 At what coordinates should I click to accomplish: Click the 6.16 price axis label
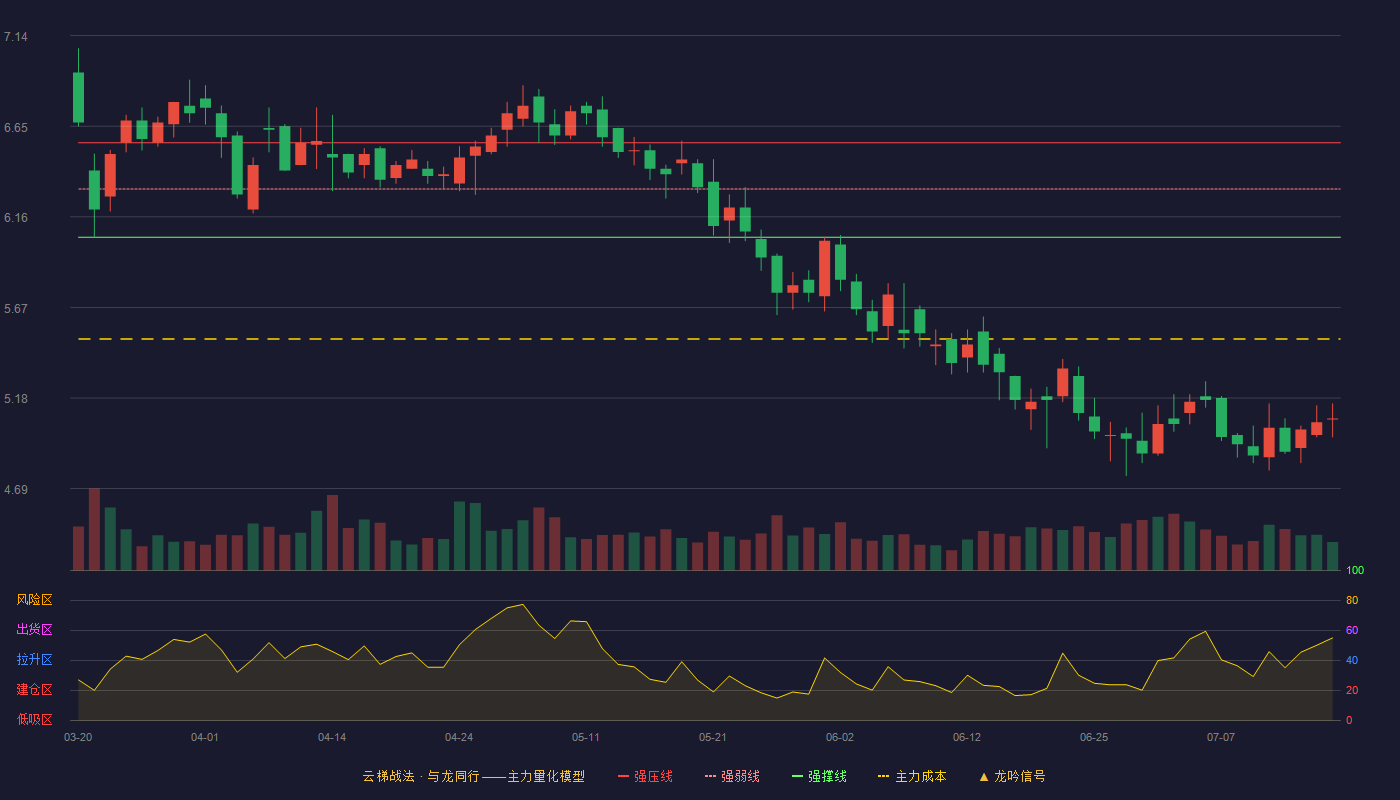16,218
